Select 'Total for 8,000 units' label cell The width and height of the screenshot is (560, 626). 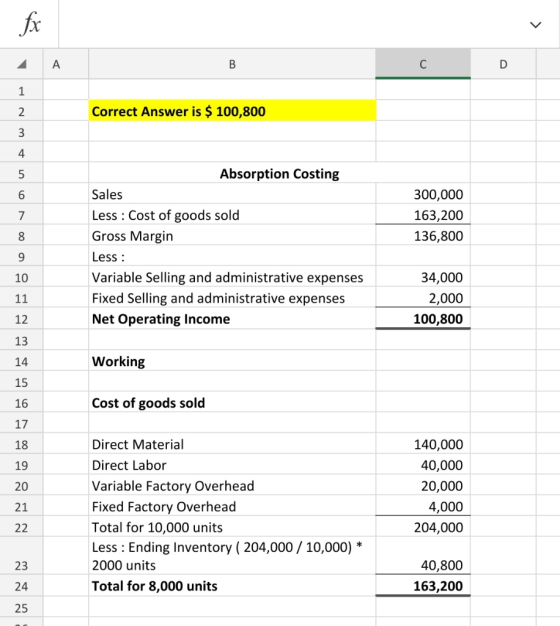point(232,586)
